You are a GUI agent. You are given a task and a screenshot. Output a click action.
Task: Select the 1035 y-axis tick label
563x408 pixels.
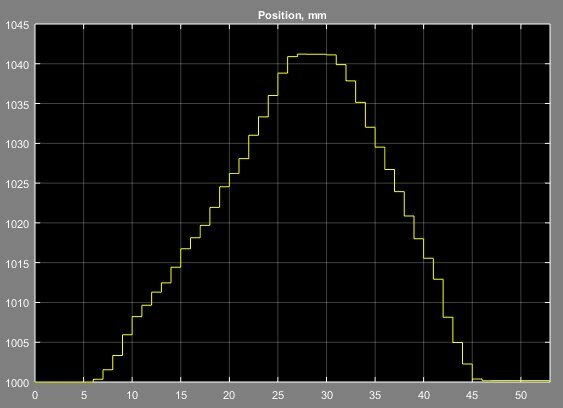click(x=17, y=105)
